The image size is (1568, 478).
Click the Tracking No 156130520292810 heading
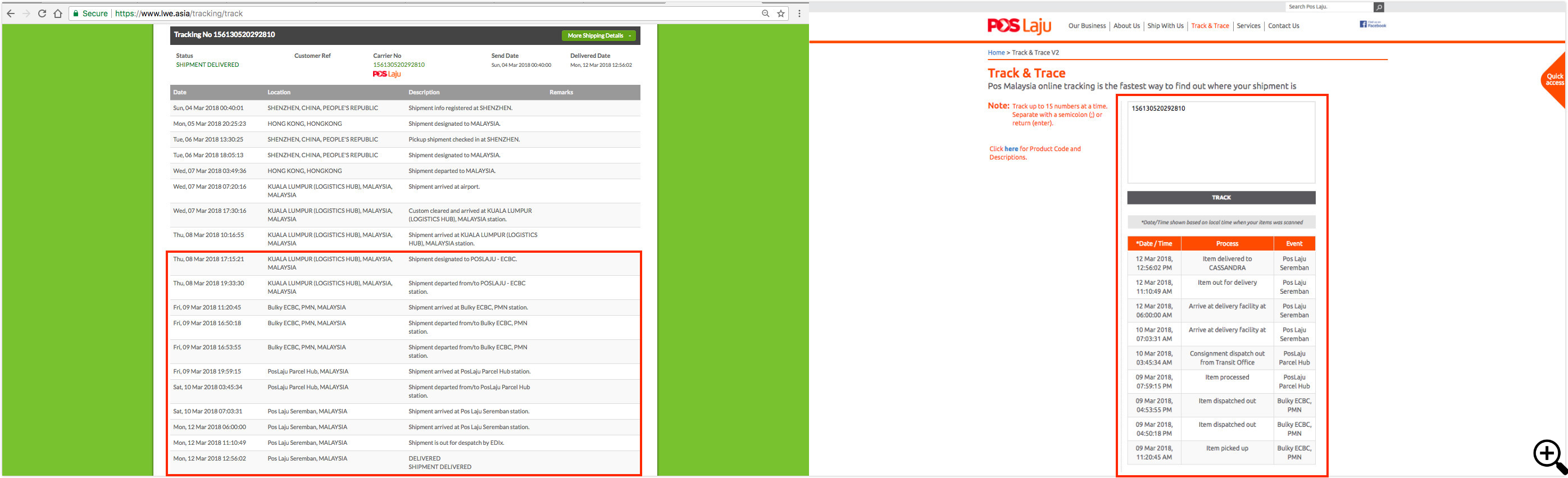[224, 35]
